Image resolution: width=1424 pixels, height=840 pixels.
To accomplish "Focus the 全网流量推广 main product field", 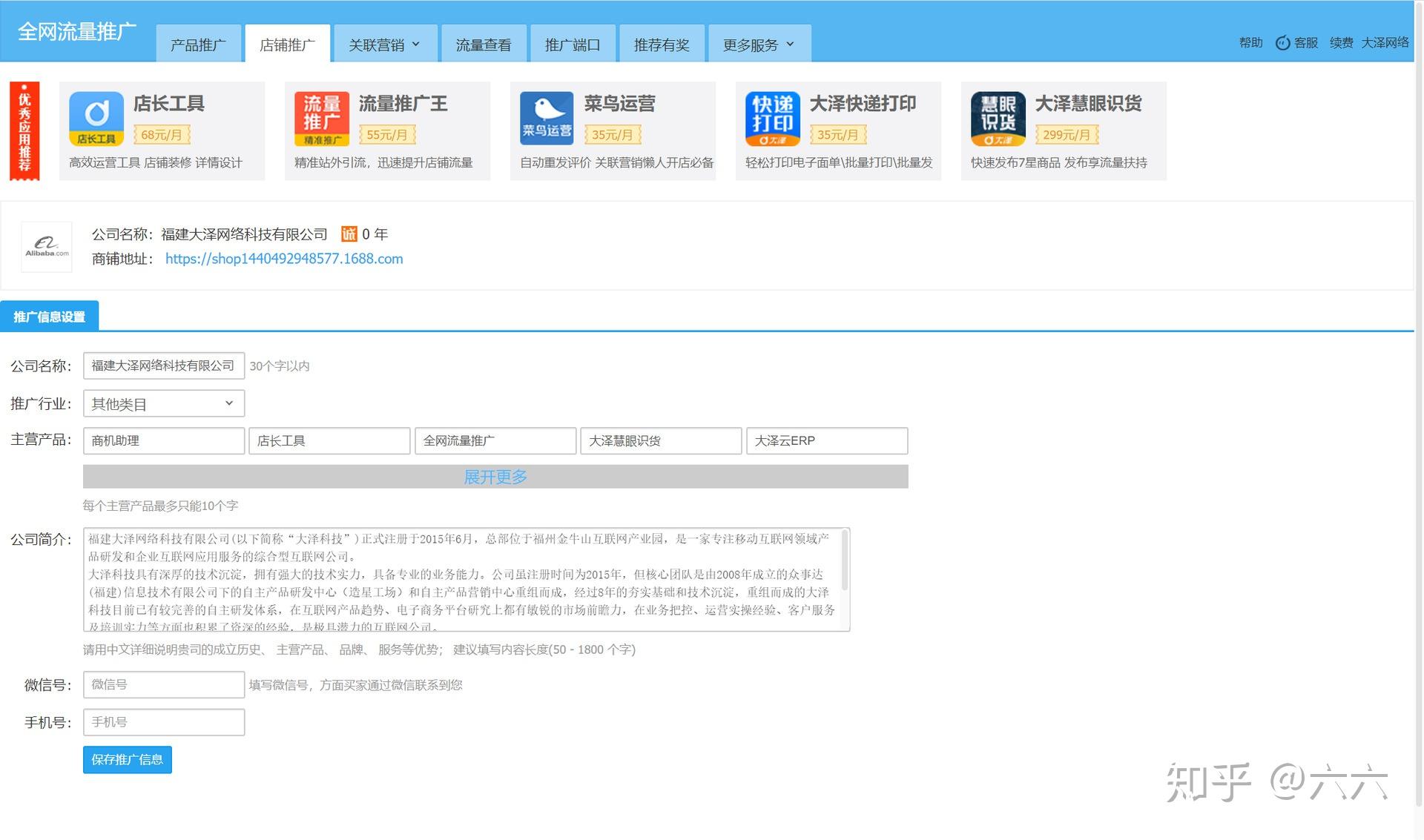I will click(x=495, y=440).
